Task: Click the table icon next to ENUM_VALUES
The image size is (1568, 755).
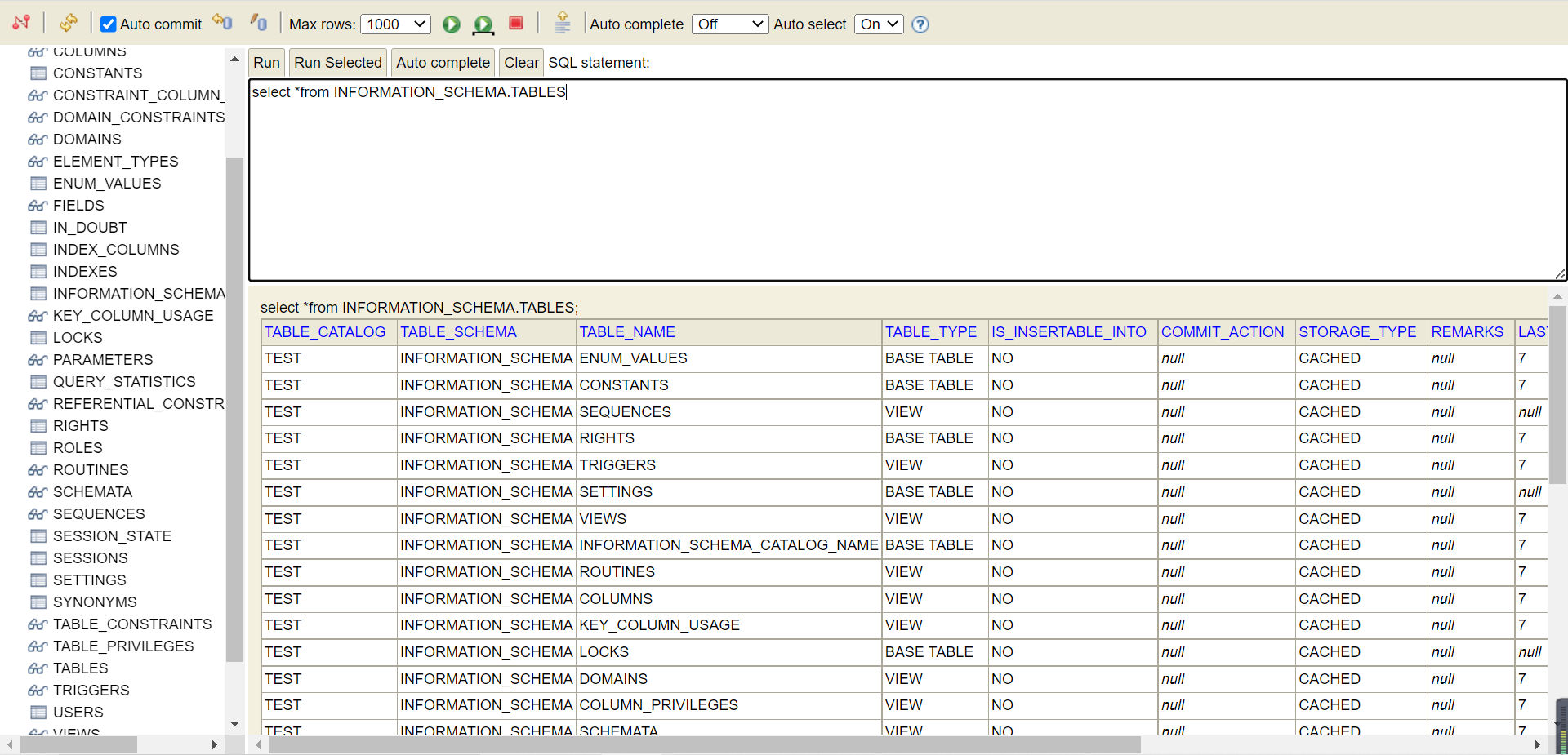Action: click(x=38, y=184)
